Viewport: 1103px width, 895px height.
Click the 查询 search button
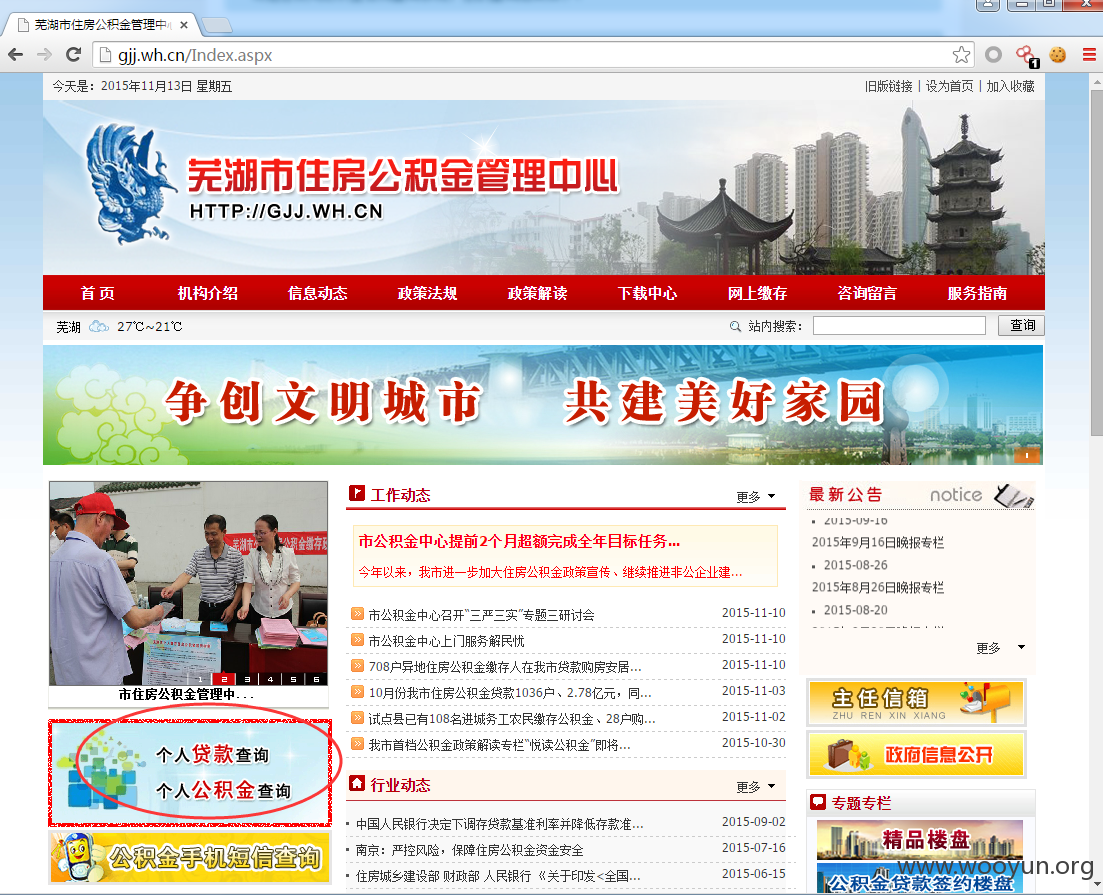[x=1021, y=325]
